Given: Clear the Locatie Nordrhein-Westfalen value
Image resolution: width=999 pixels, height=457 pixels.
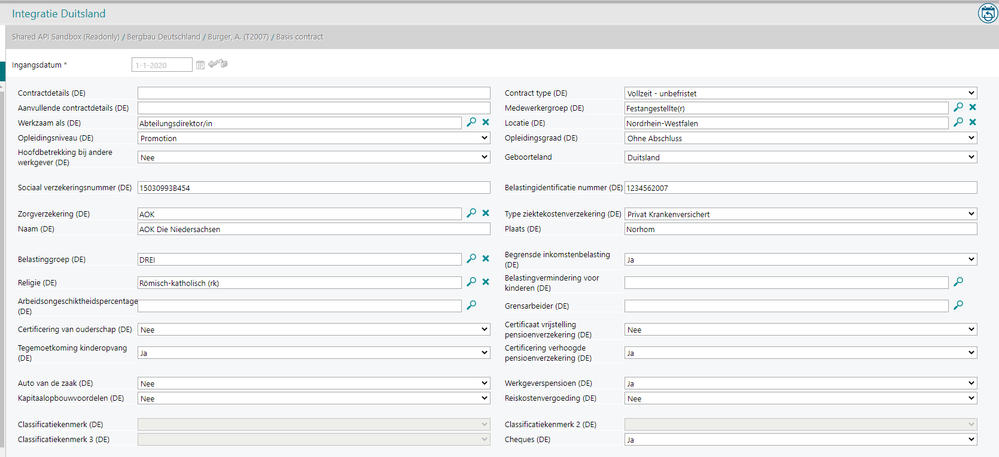Looking at the screenshot, I should [x=971, y=122].
